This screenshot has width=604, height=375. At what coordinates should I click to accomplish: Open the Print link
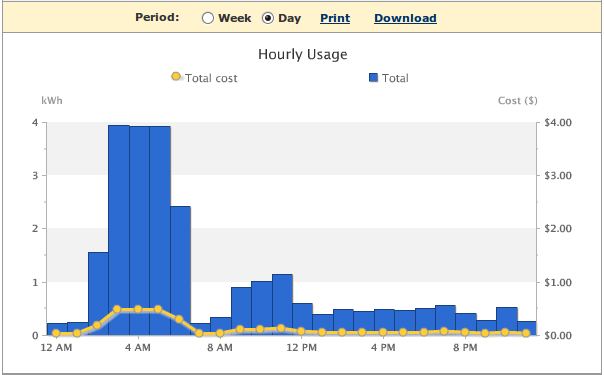click(335, 18)
